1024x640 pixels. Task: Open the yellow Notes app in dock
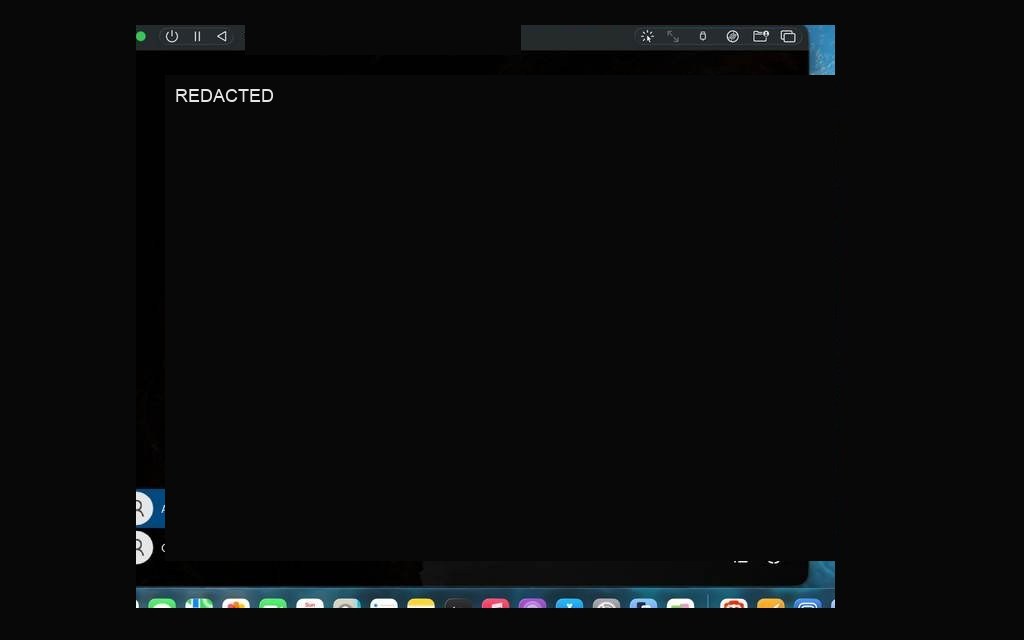pyautogui.click(x=421, y=603)
